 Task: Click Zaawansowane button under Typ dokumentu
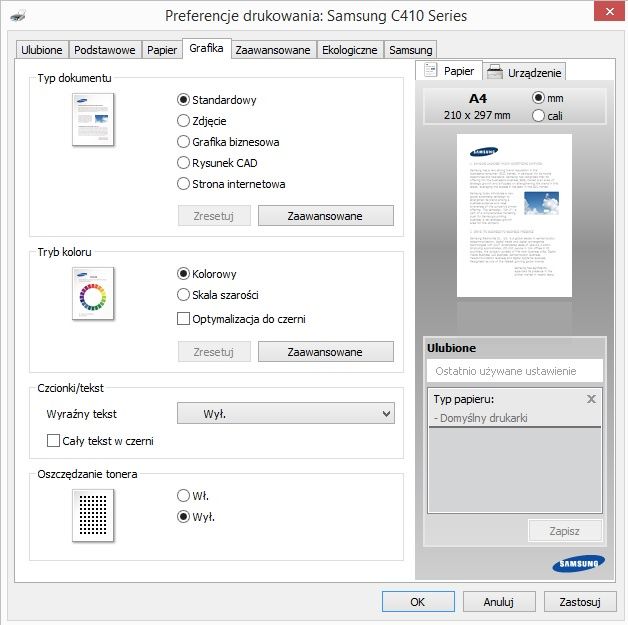[326, 216]
